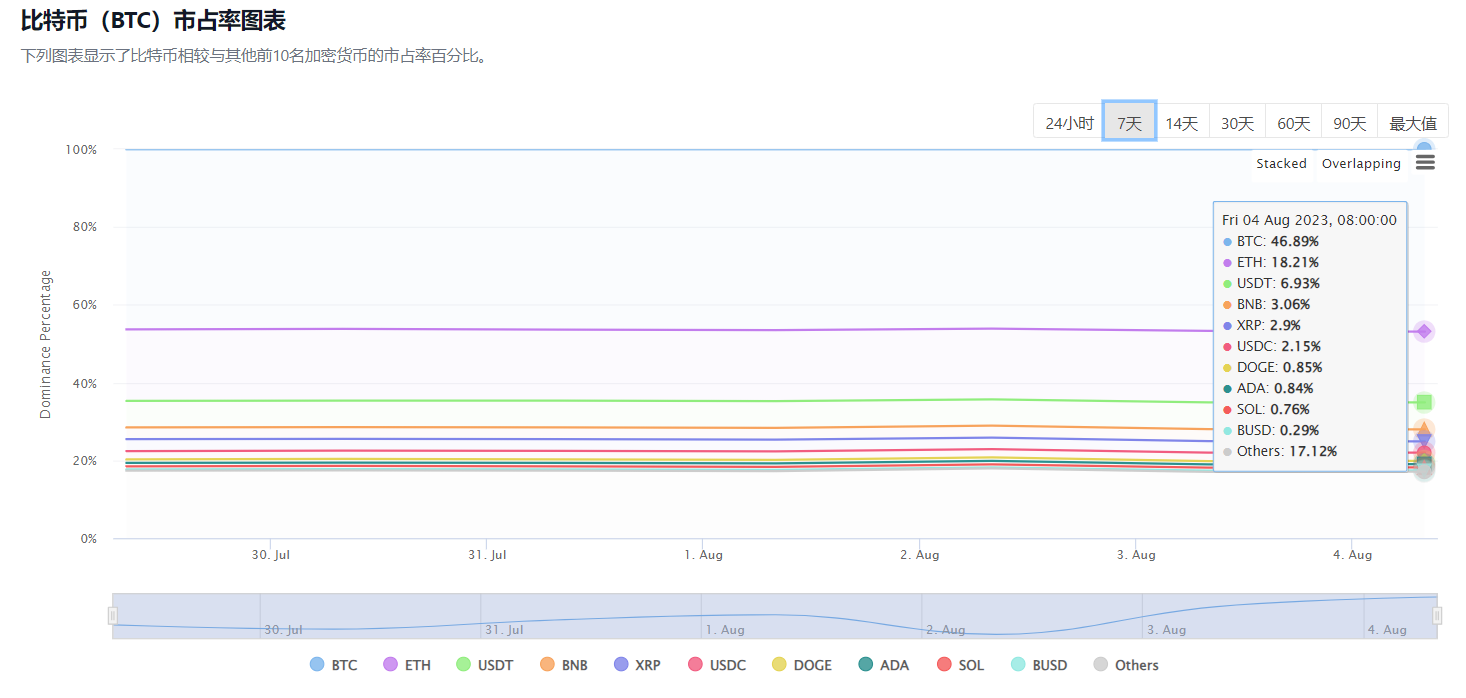Click the left navigator range handle
The image size is (1466, 698).
(113, 616)
